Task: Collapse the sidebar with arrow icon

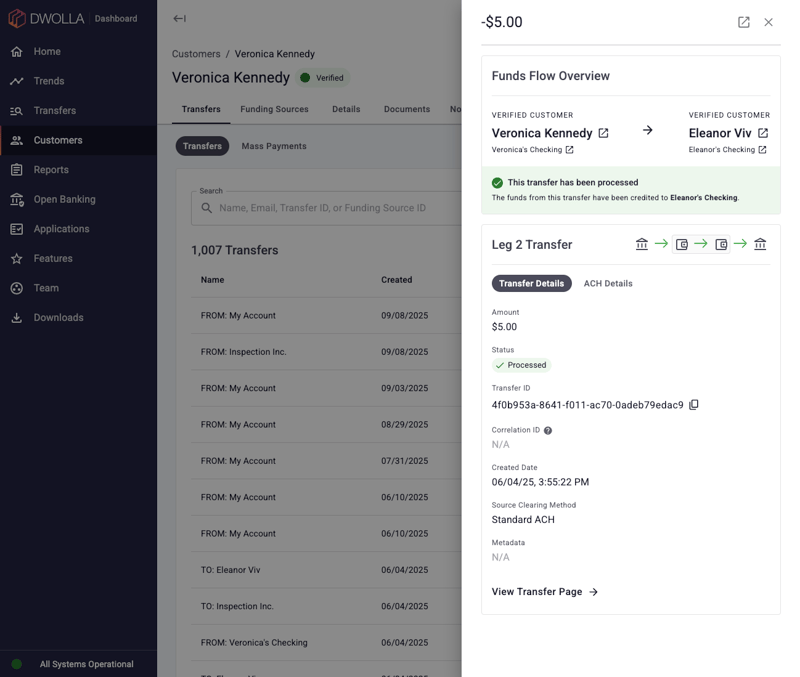Action: coord(179,18)
